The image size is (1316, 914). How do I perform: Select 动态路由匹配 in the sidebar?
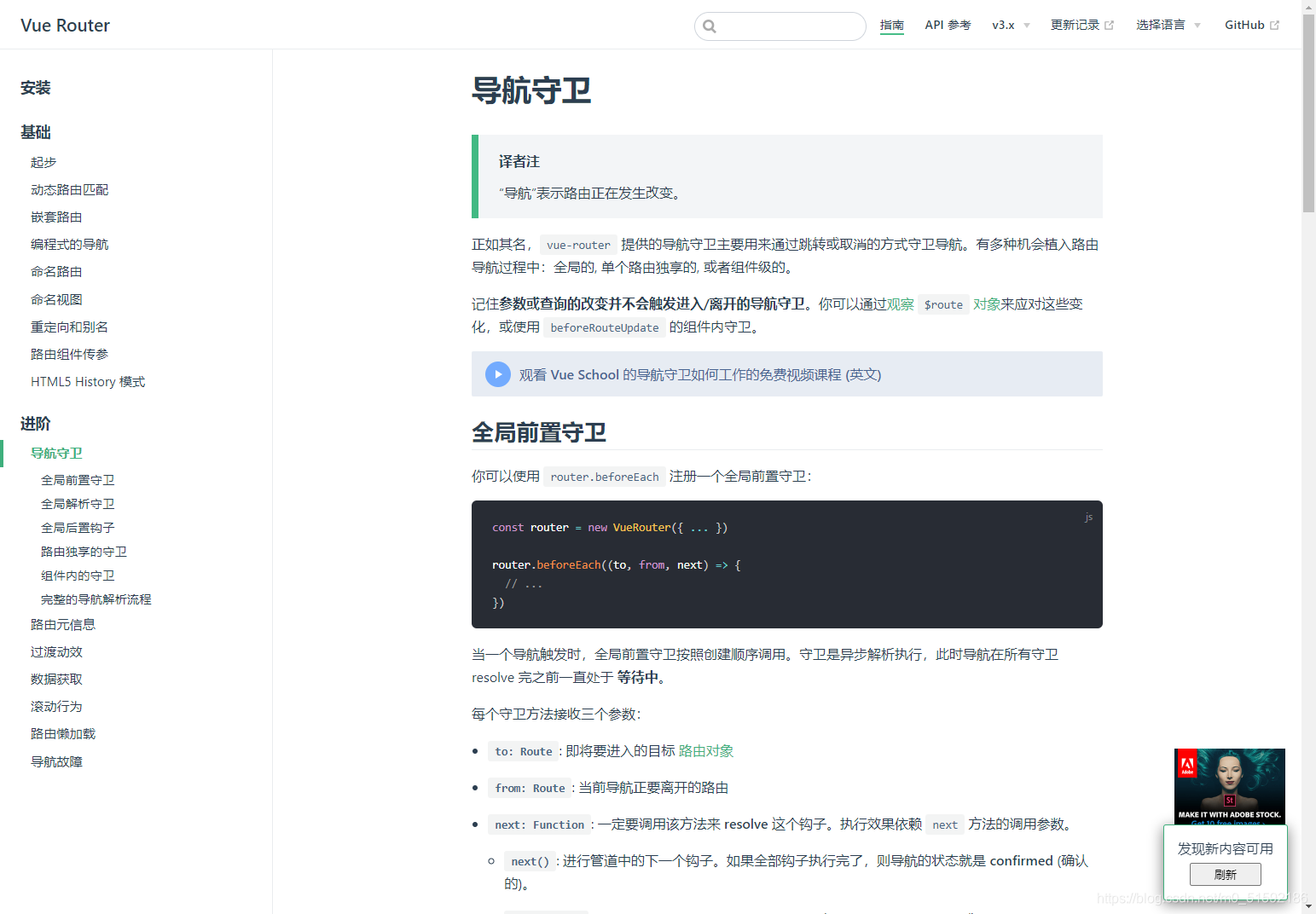69,189
